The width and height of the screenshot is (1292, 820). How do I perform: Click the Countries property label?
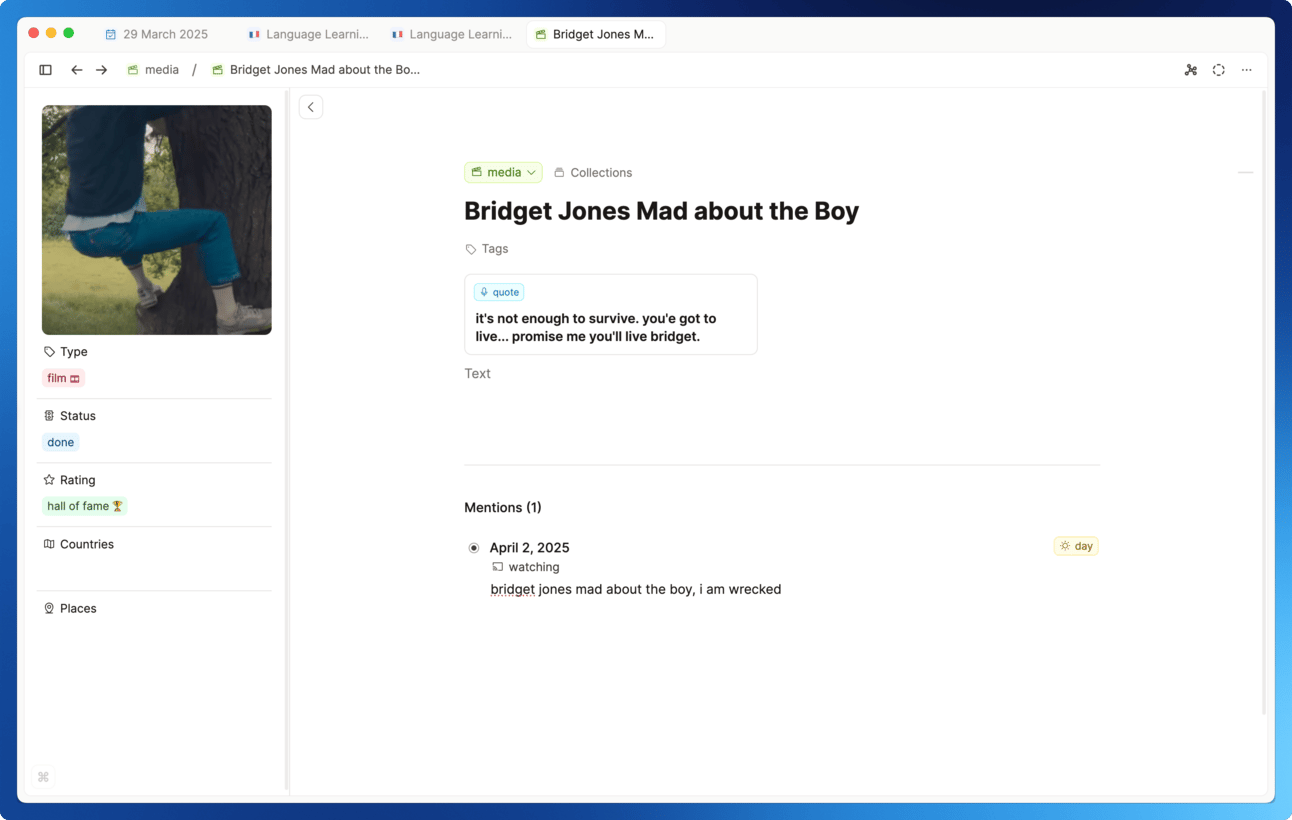[x=79, y=544]
